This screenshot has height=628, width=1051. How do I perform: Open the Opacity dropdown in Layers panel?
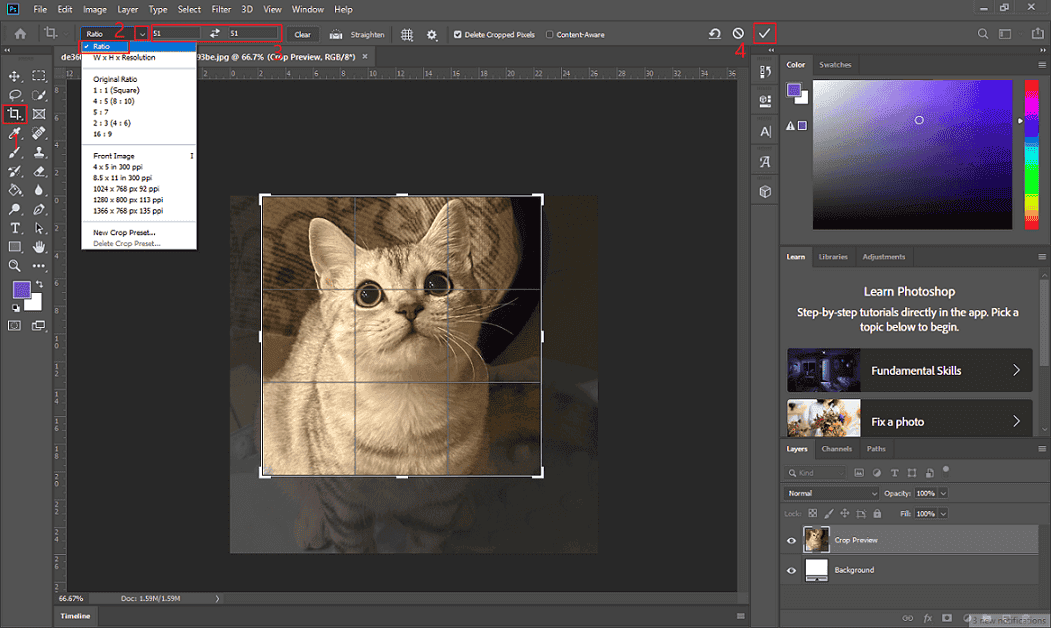tap(944, 493)
